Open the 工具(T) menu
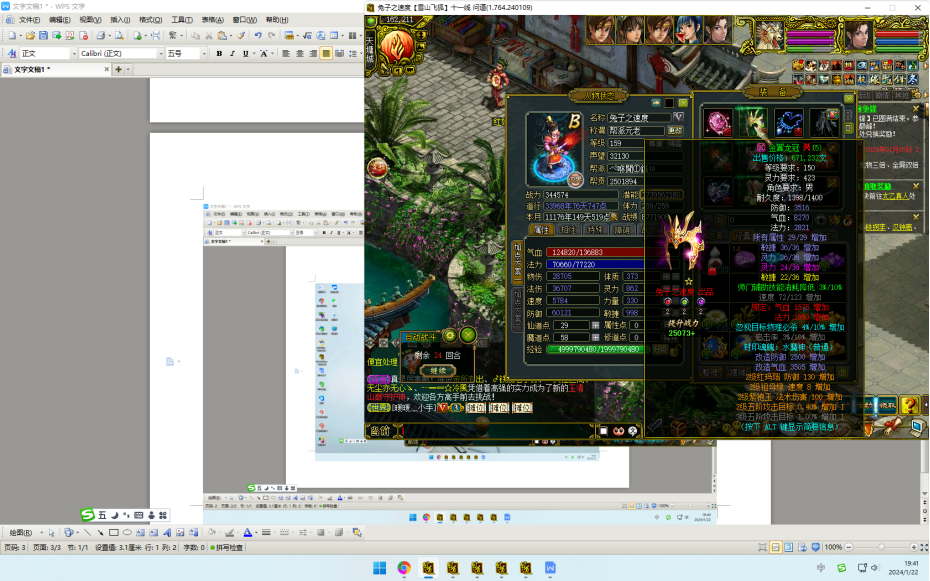 click(x=181, y=20)
